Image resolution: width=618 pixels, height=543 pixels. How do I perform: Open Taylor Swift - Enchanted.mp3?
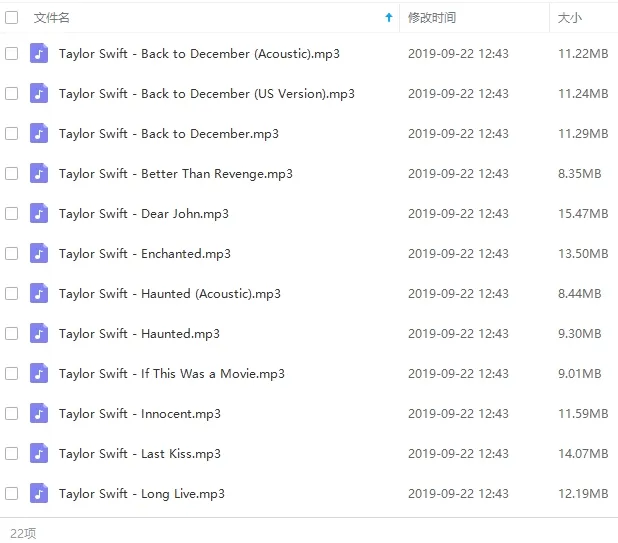145,254
